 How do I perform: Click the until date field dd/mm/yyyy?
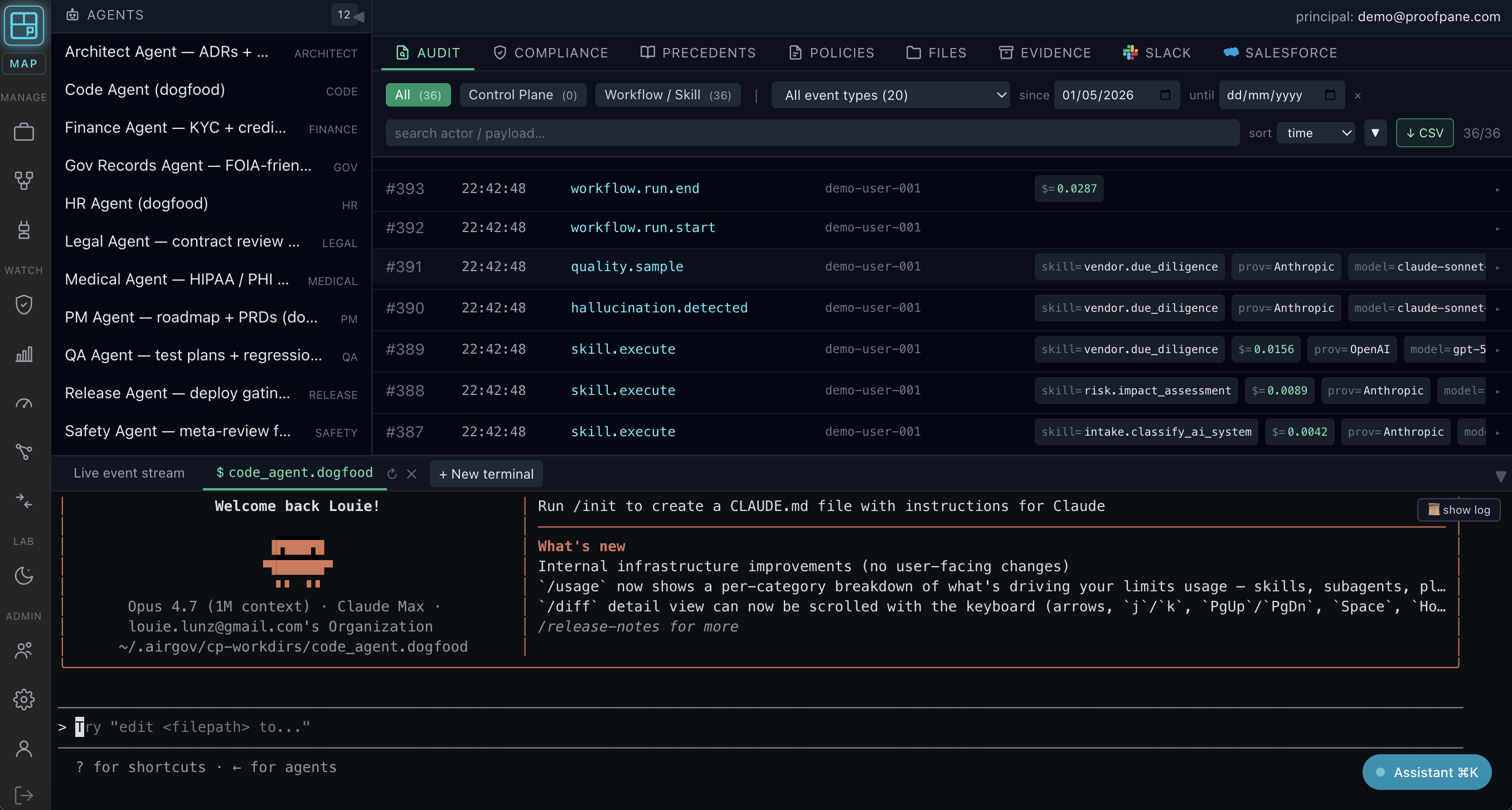[x=1281, y=95]
